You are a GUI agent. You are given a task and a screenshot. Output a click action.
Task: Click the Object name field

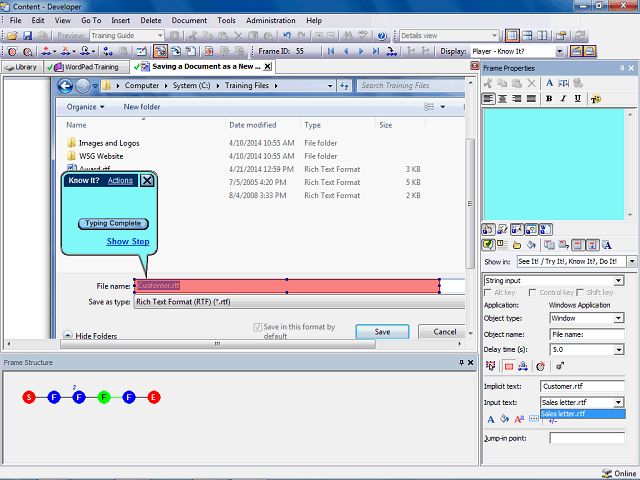[587, 334]
